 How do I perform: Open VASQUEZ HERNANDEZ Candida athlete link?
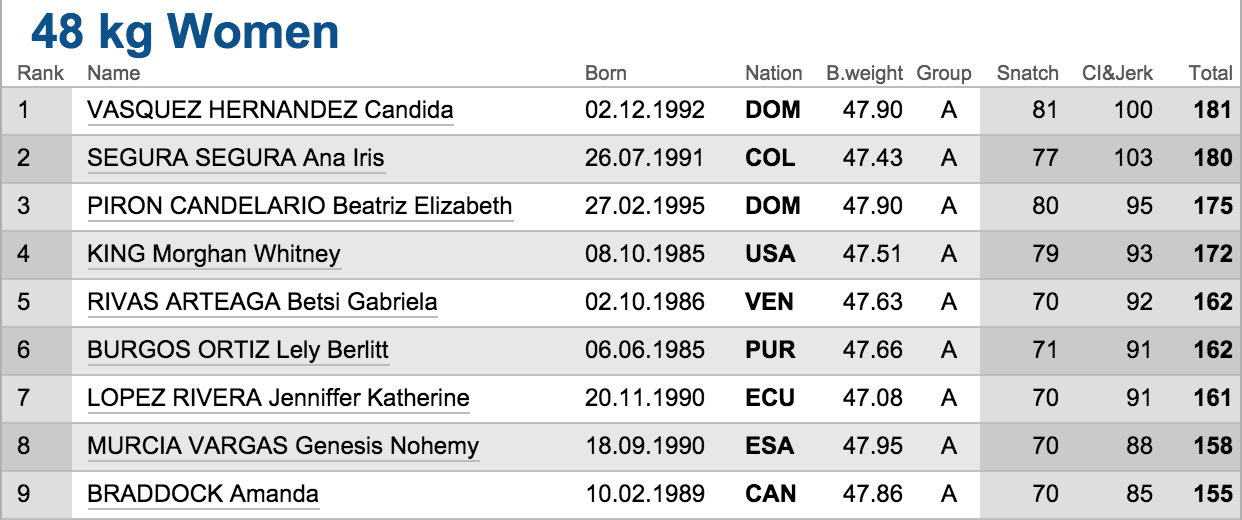point(270,110)
